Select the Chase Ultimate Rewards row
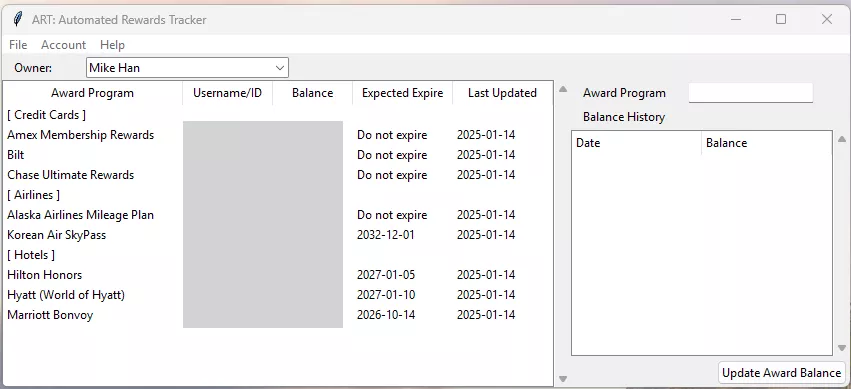 click(x=277, y=175)
